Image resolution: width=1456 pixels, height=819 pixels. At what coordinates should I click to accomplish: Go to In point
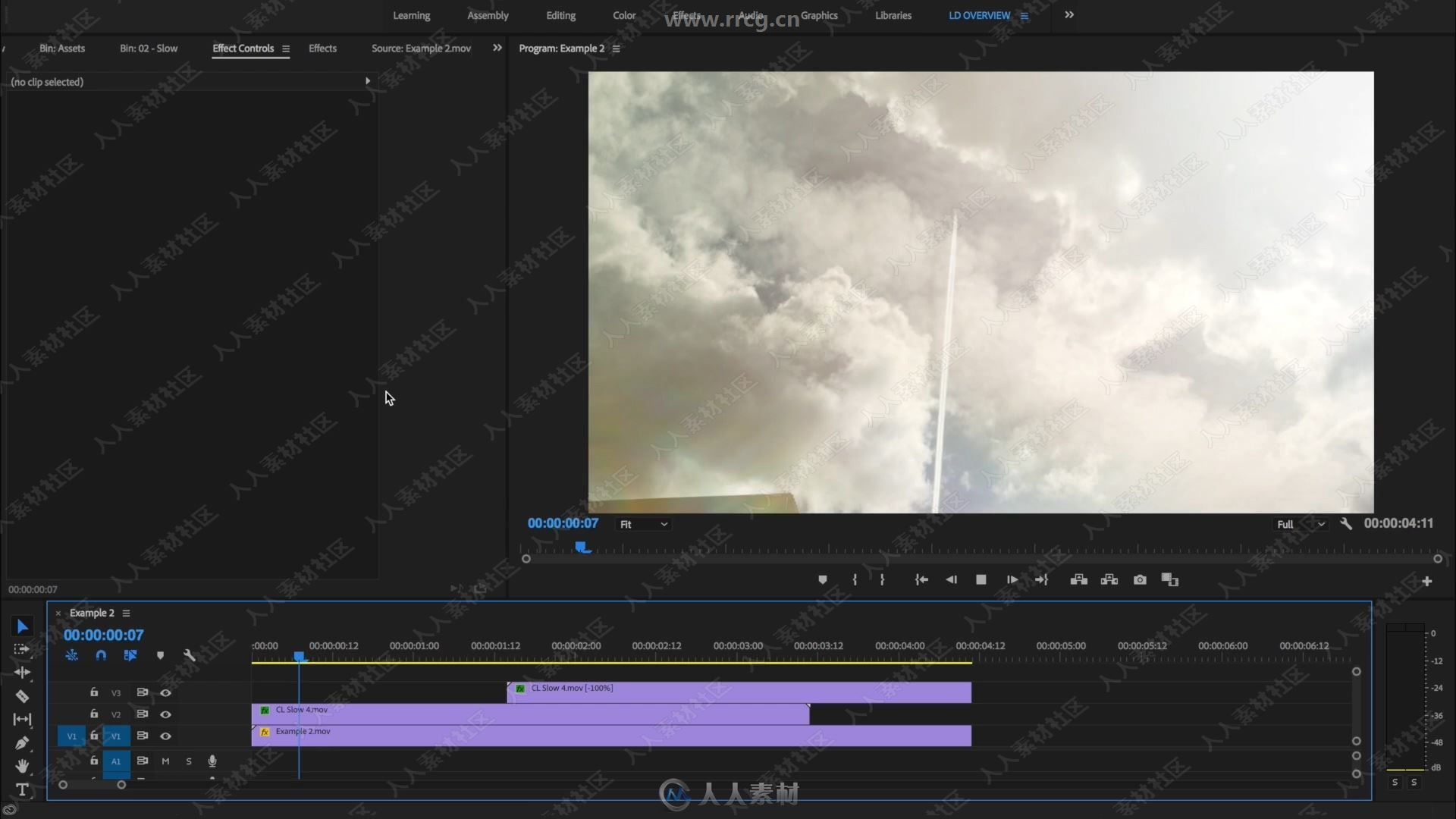(921, 580)
